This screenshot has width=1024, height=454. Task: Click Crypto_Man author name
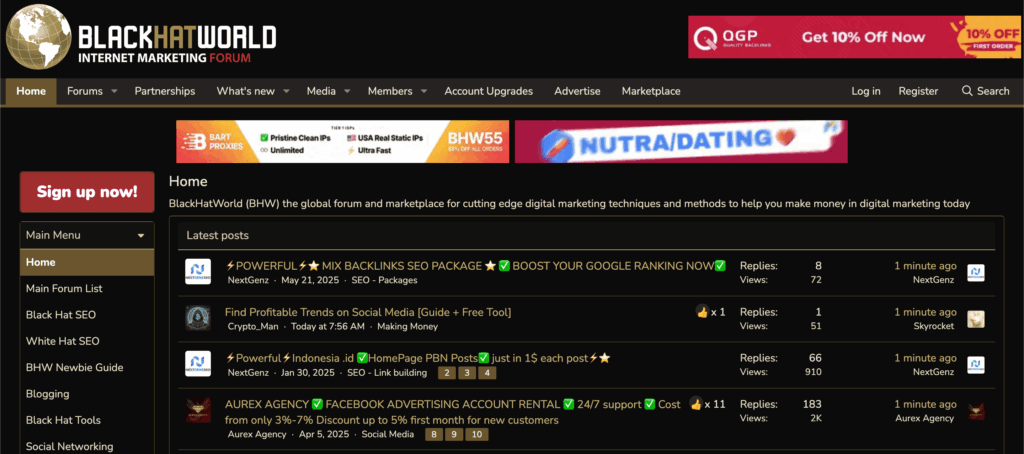251,326
